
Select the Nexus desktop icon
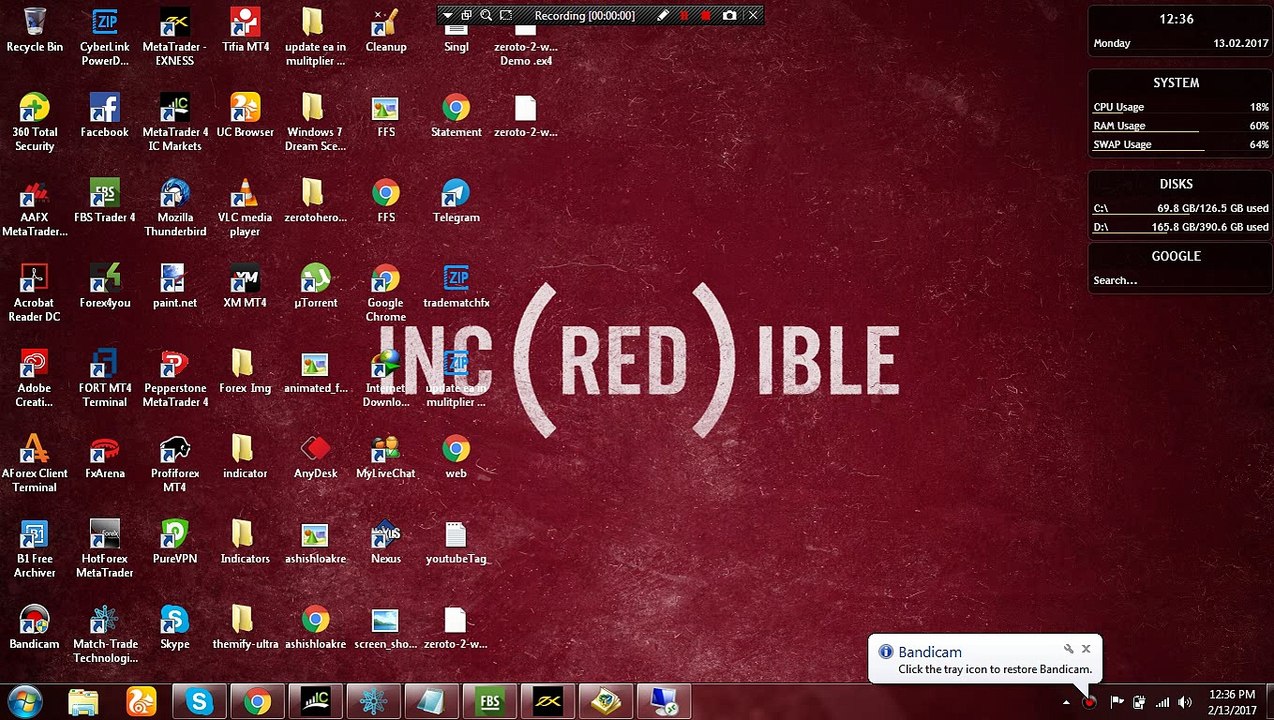pyautogui.click(x=385, y=543)
